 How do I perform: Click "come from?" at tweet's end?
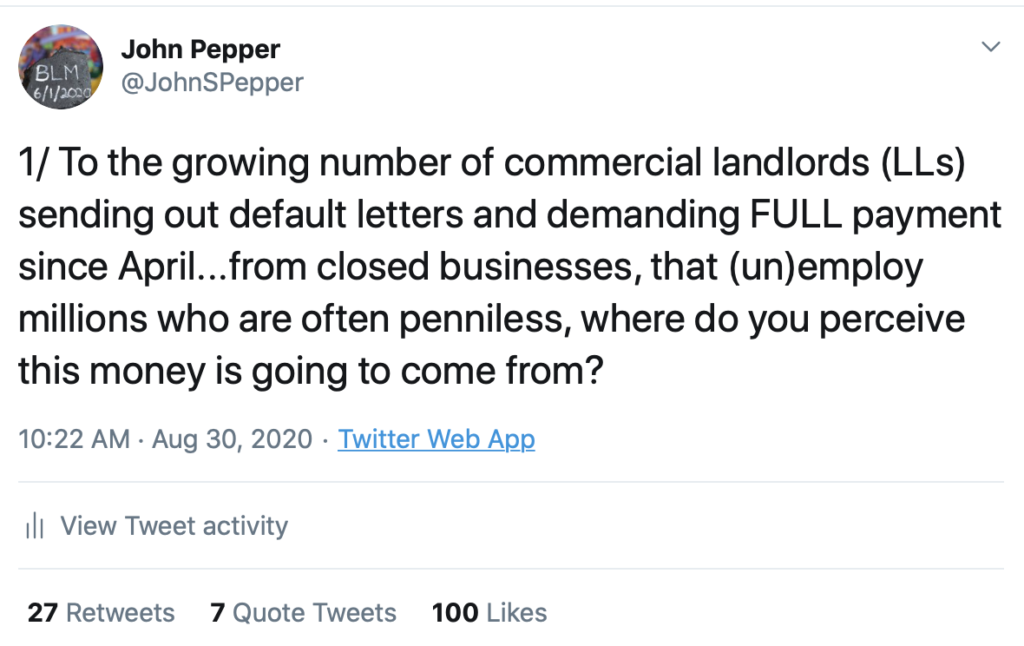502,371
